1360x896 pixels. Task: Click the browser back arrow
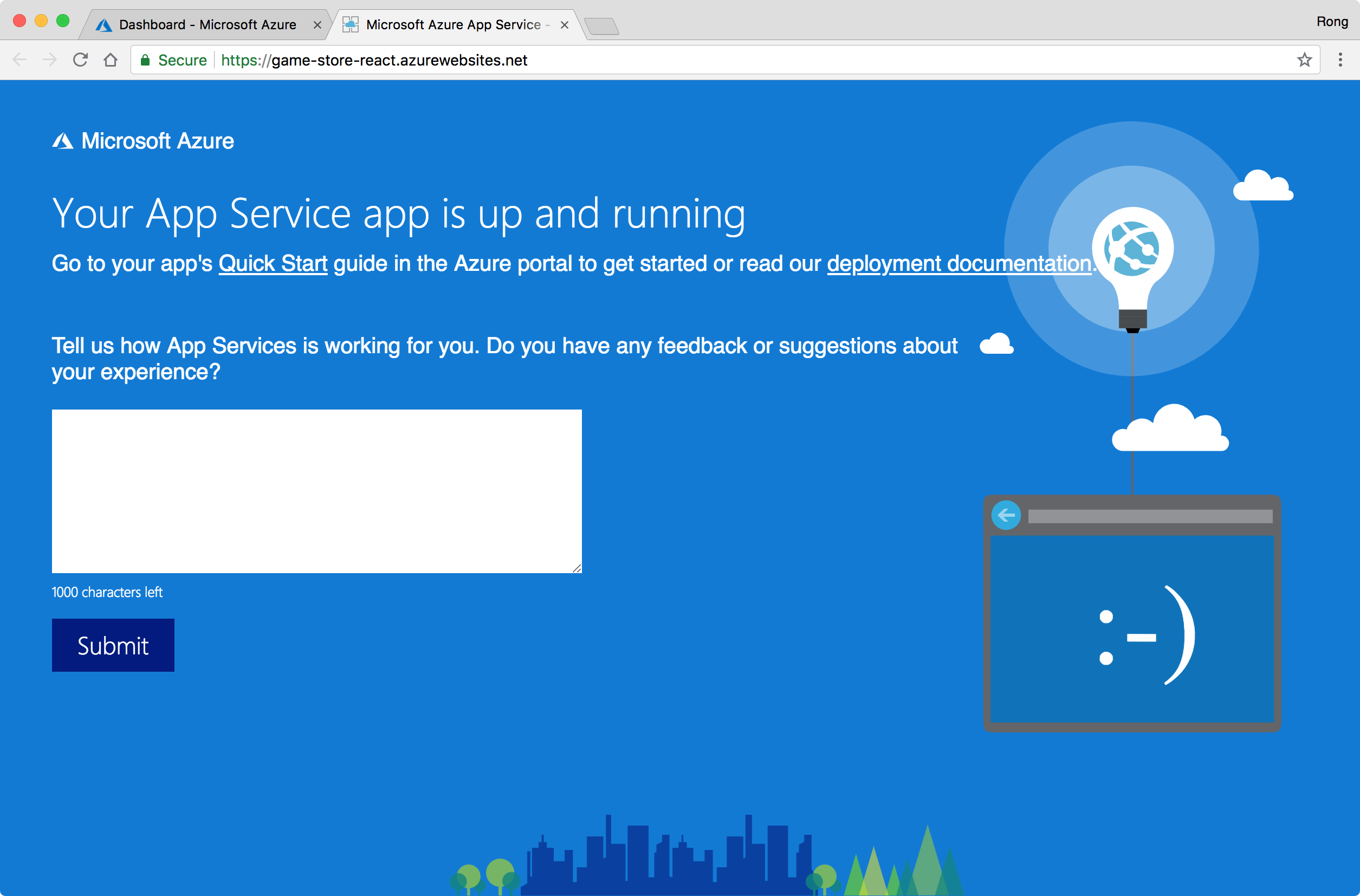click(20, 60)
